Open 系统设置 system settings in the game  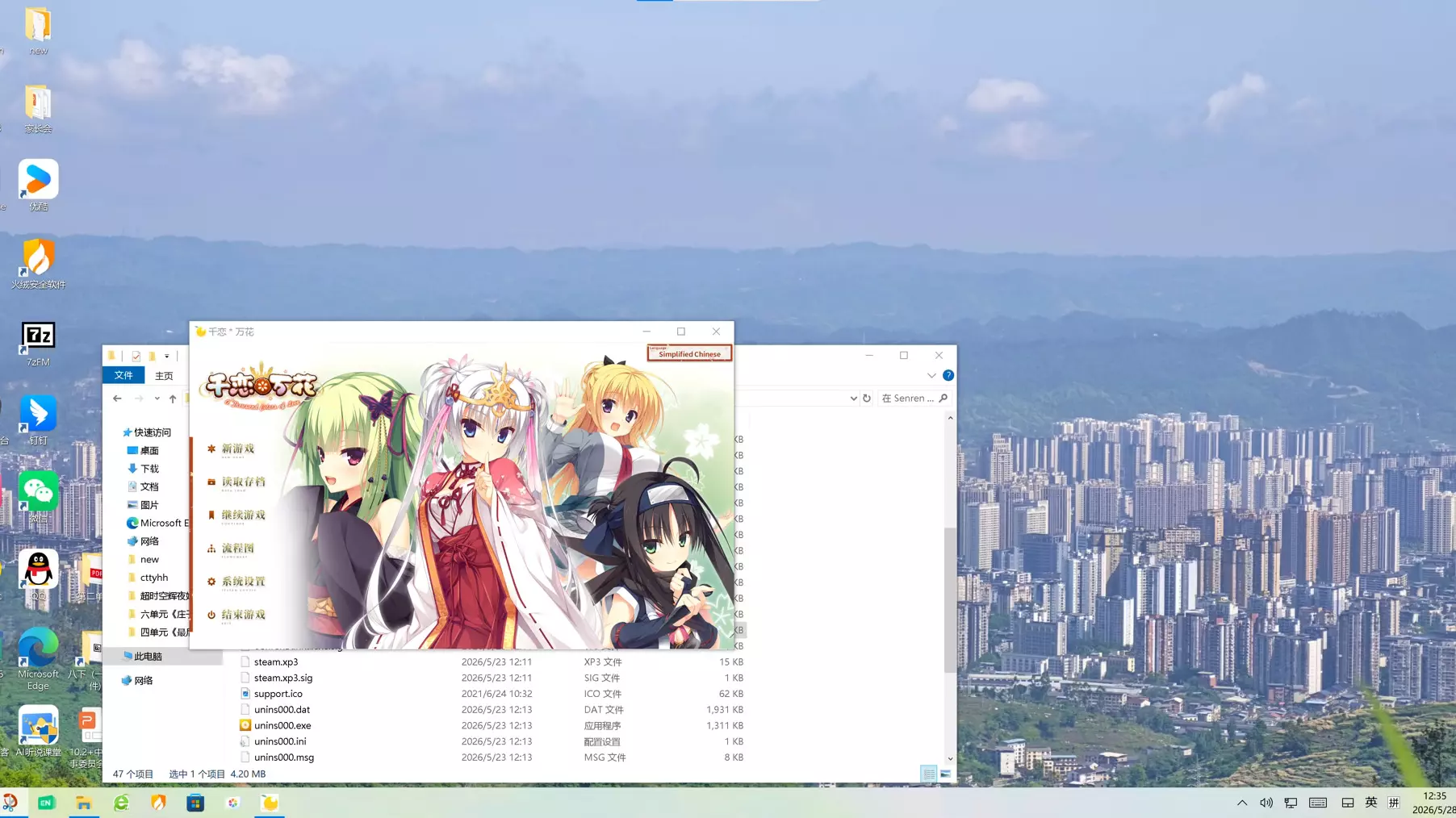pyautogui.click(x=236, y=582)
